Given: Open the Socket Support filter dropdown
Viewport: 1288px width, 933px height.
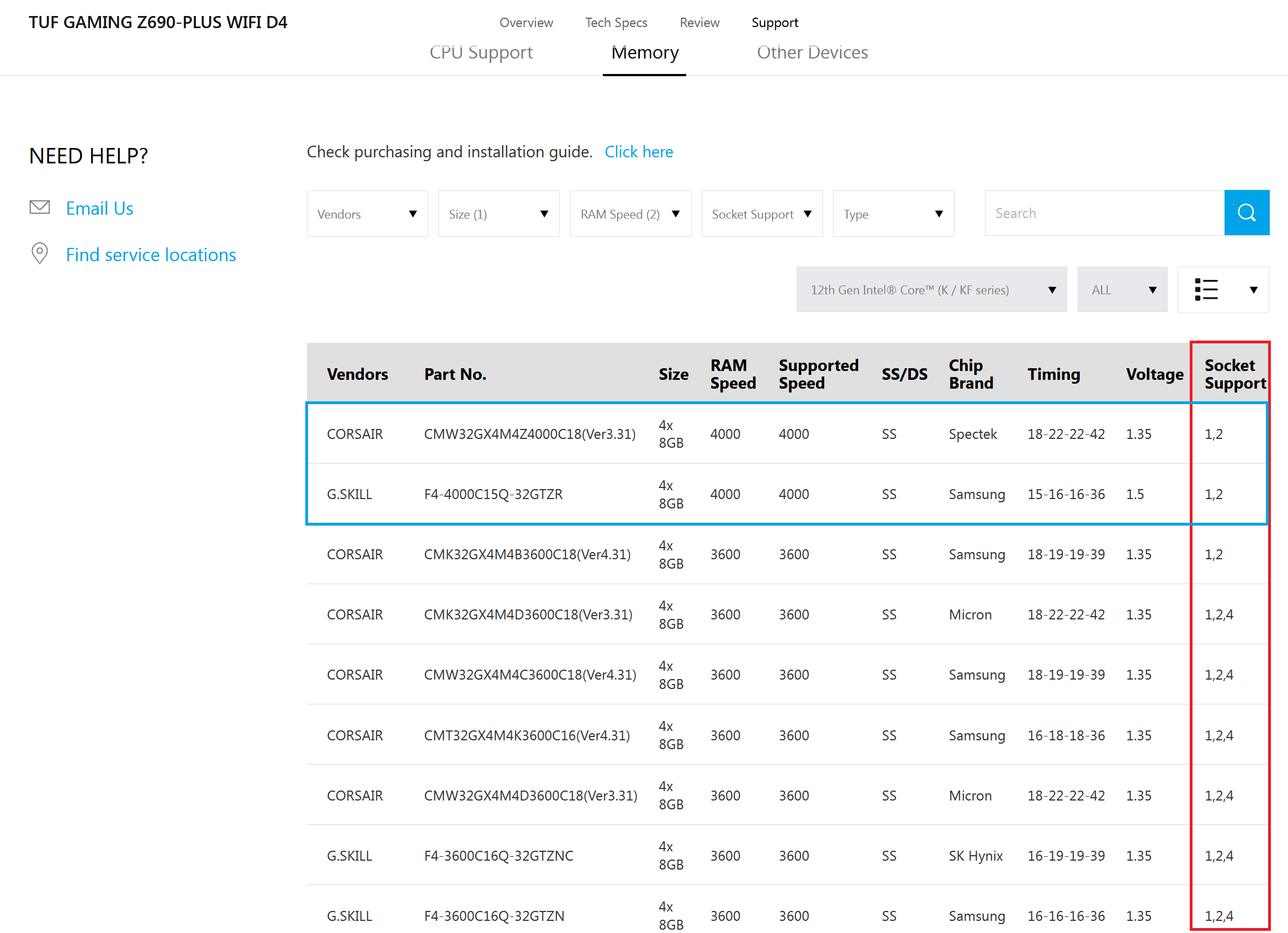Looking at the screenshot, I should (x=761, y=214).
